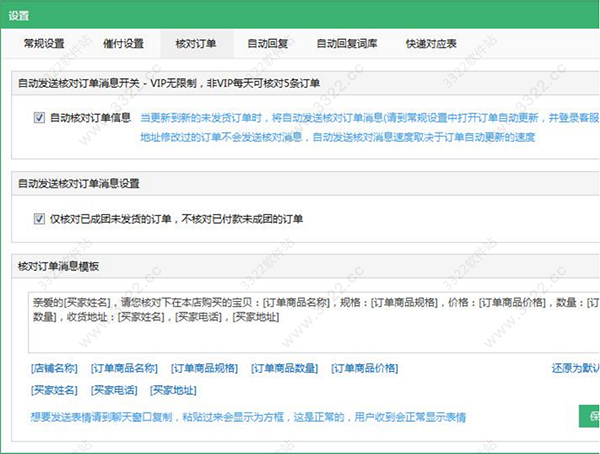
Task: Insert the [买家电话] placeholder link
Action: coord(114,390)
